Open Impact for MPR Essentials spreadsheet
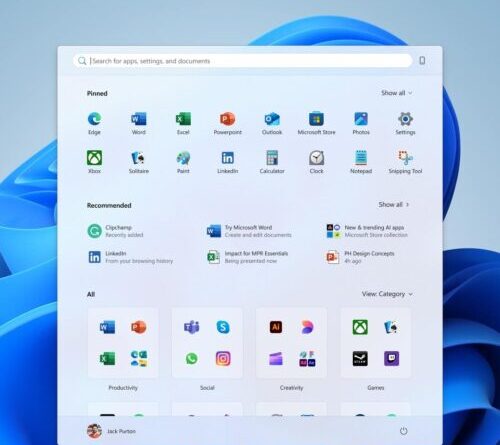Screen dimensions: 500x445 pos(247,257)
